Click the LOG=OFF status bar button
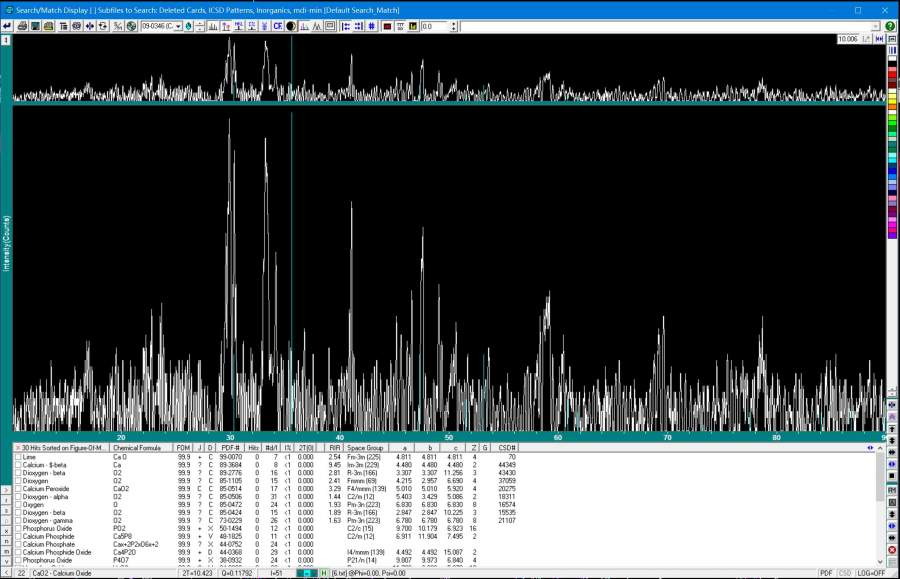Image resolution: width=900 pixels, height=579 pixels. (x=872, y=573)
